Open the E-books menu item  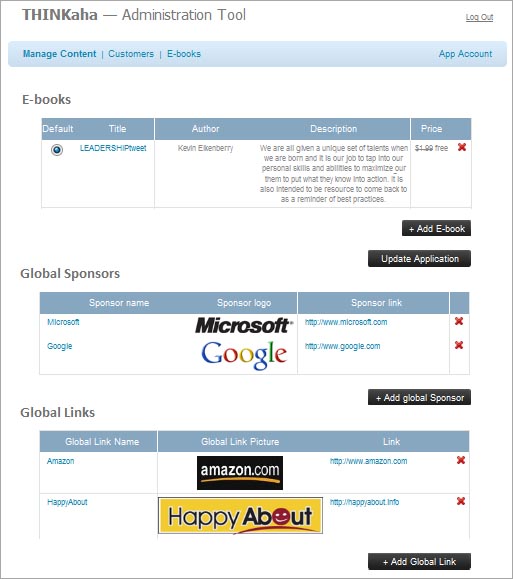click(184, 54)
